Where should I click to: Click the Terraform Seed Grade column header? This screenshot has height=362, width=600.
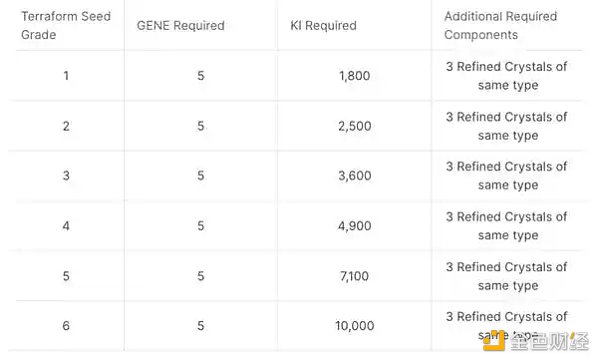(66, 25)
